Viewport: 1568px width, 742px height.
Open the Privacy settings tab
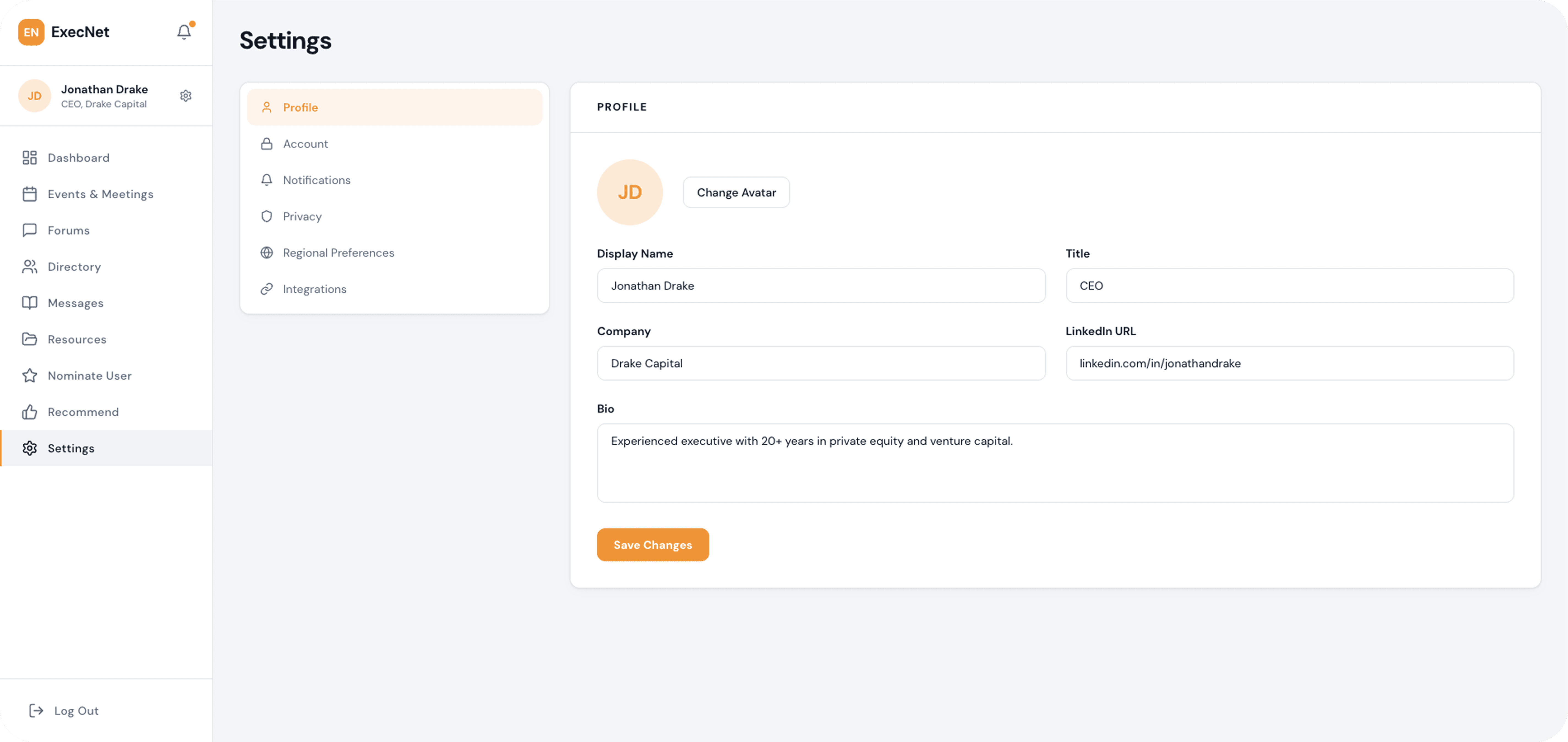coord(302,216)
